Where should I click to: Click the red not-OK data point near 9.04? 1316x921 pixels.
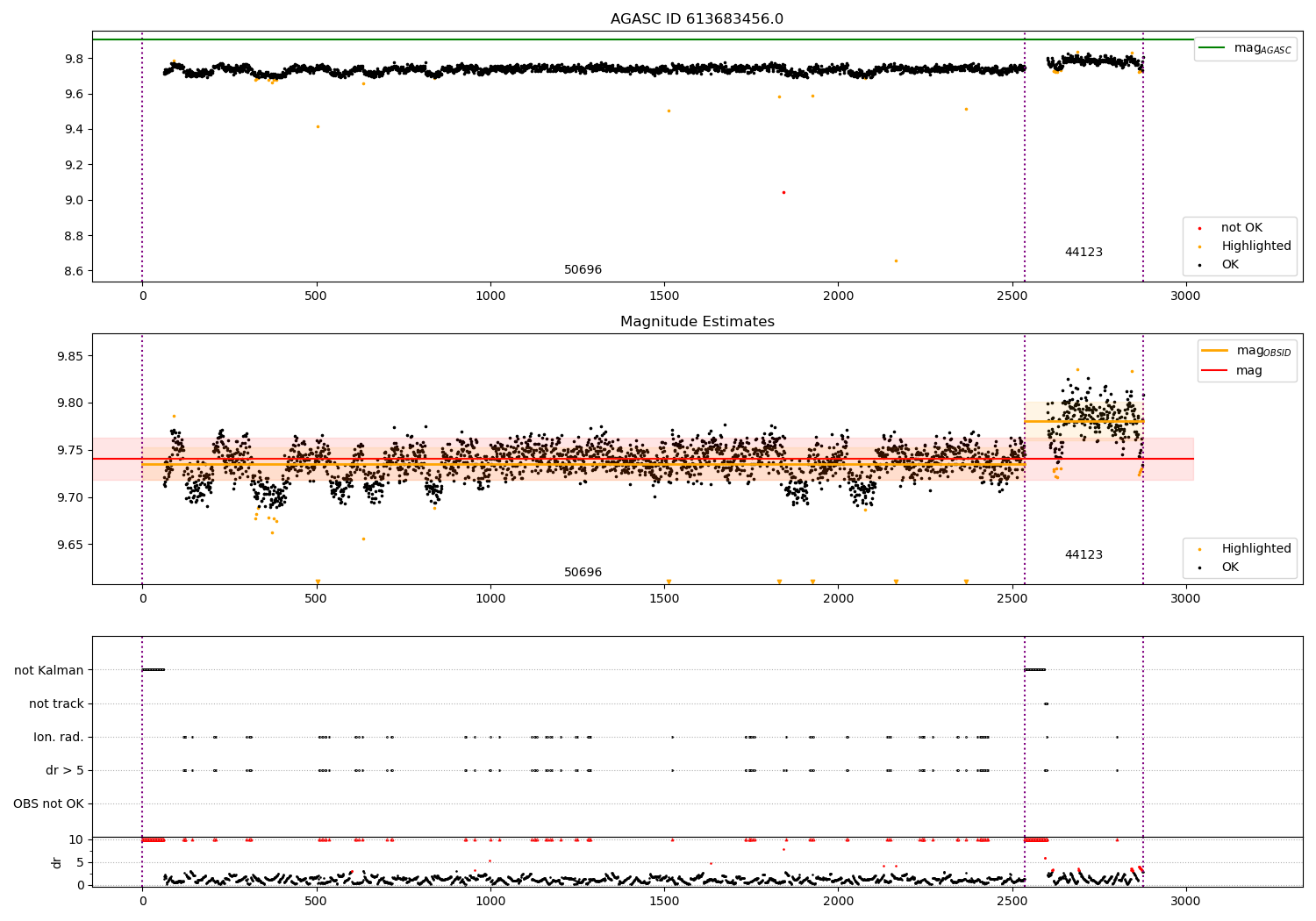[783, 192]
